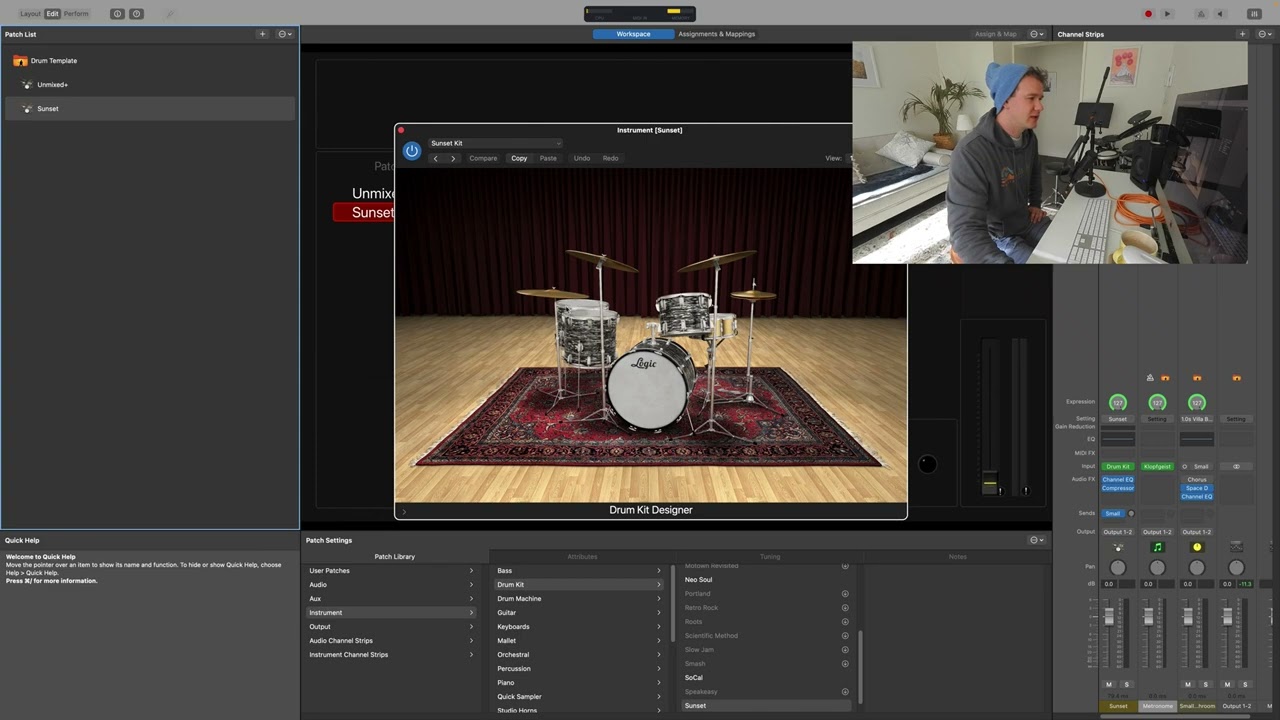This screenshot has height=720, width=1280.
Task: Download the Portland drum kit
Action: (x=845, y=594)
